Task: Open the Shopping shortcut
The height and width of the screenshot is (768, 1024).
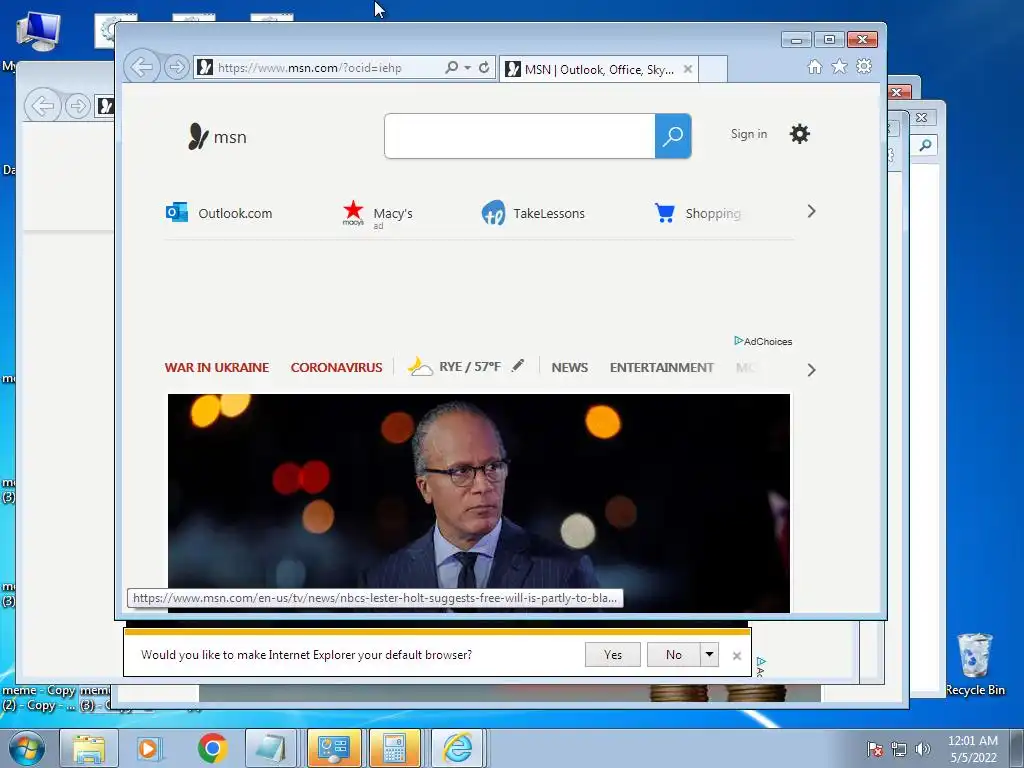Action: click(697, 213)
